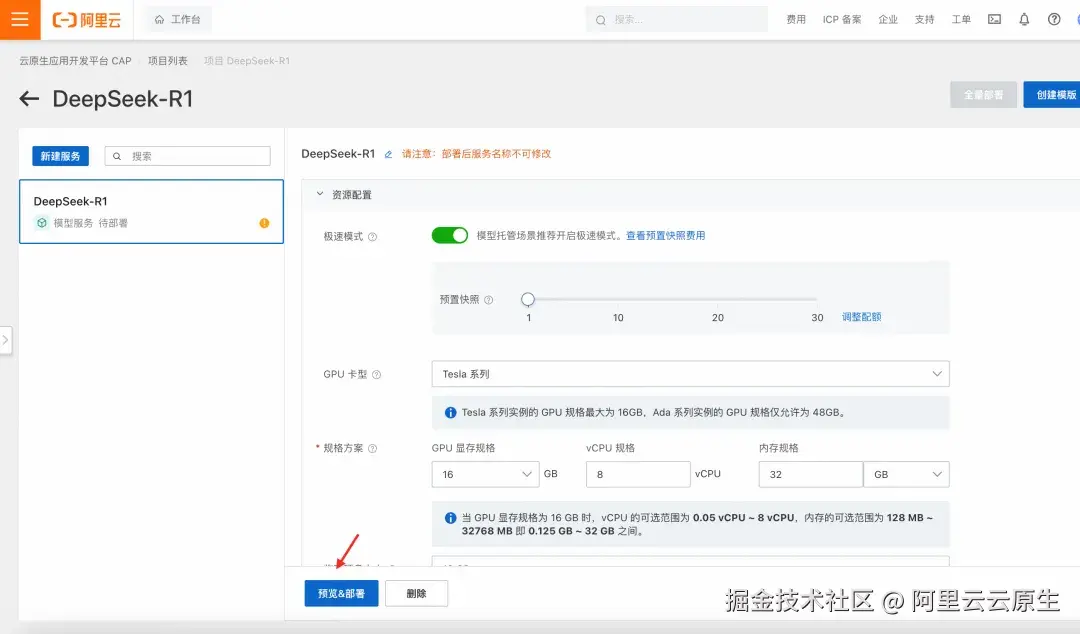Click the 预览&部署 deploy button

coord(340,593)
